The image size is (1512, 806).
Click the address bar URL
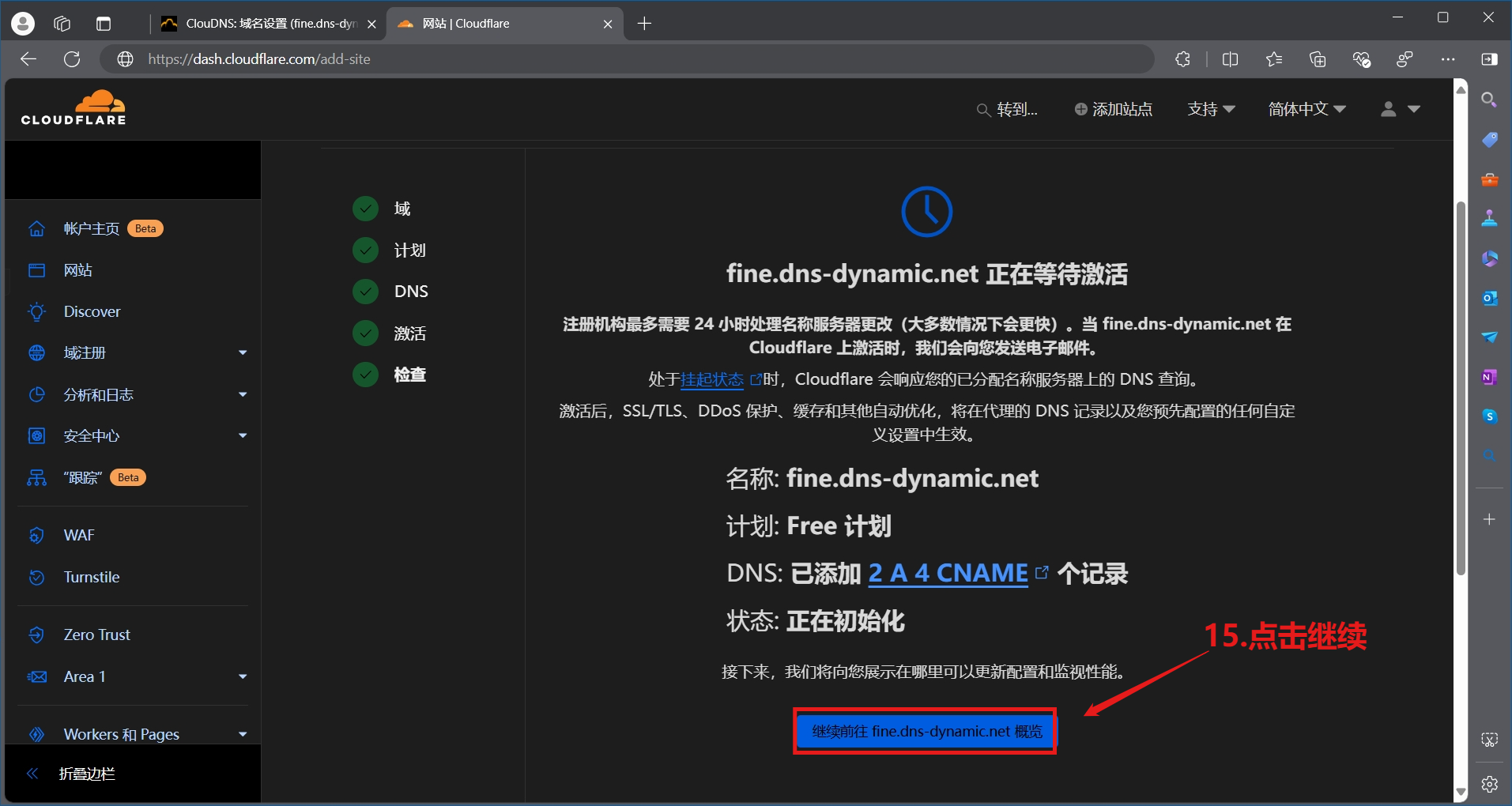click(x=259, y=59)
